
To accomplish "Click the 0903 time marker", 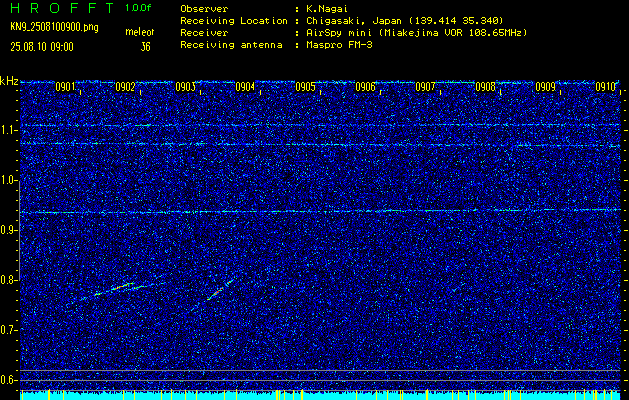I will click(185, 87).
